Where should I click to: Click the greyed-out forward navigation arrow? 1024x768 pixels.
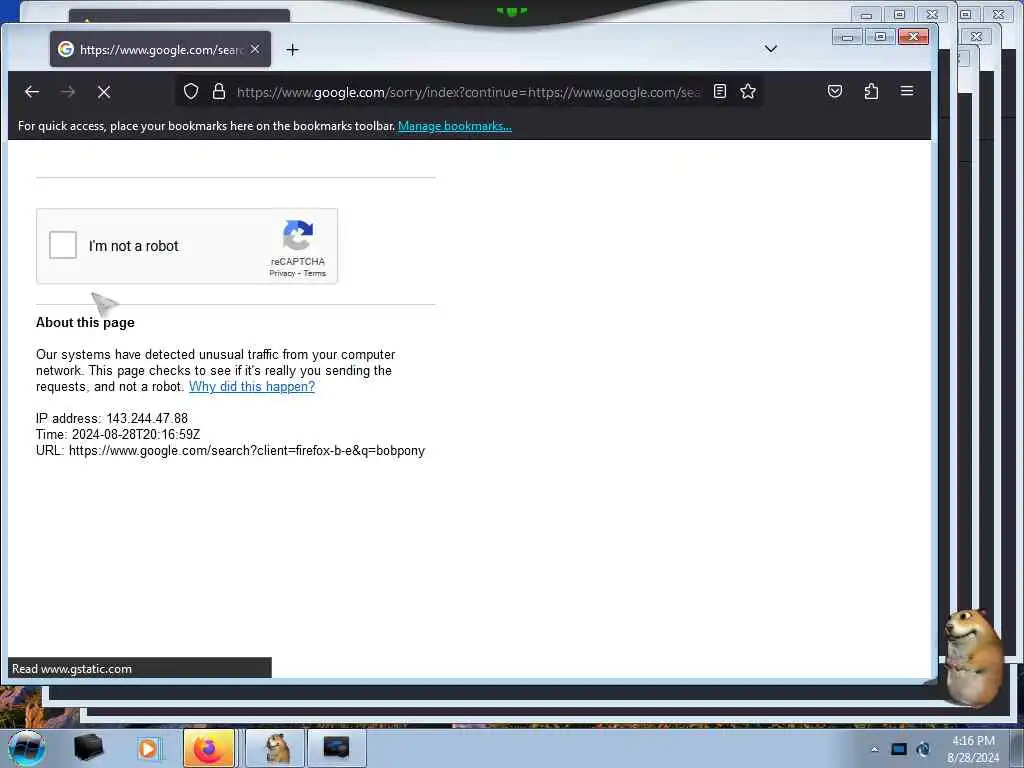(x=67, y=92)
